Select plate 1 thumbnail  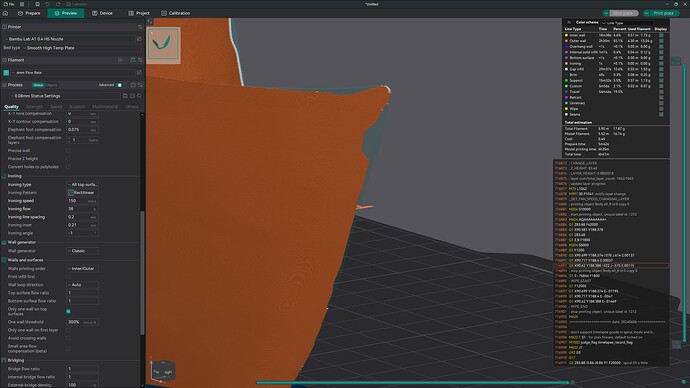point(163,44)
